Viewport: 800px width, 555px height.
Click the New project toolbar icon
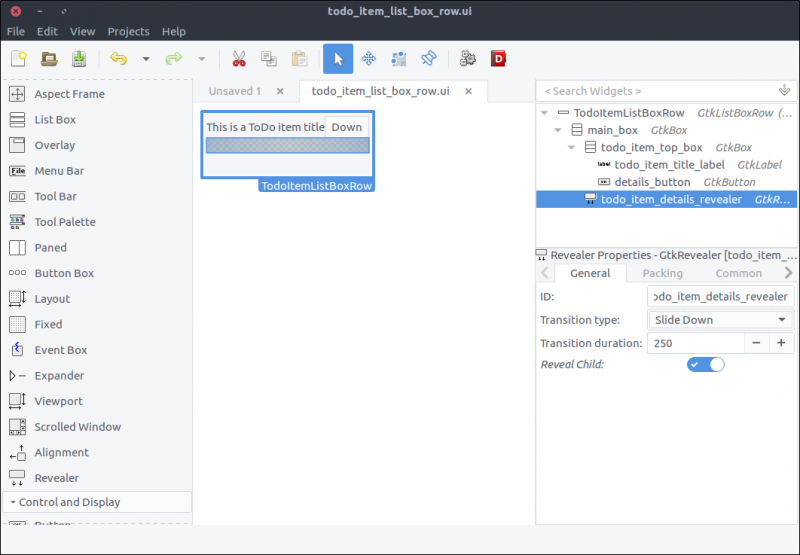(x=18, y=59)
